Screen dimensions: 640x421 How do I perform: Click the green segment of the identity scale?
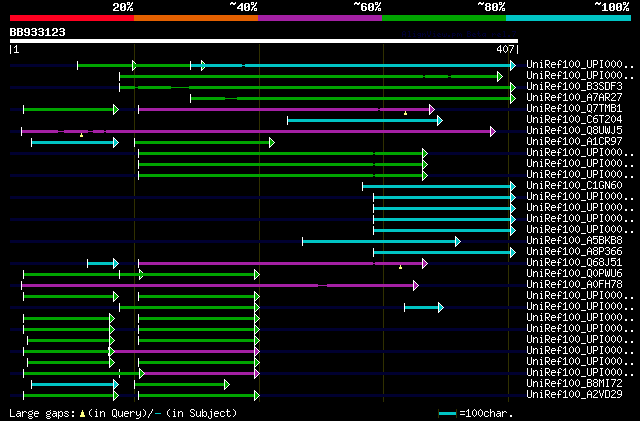click(444, 18)
